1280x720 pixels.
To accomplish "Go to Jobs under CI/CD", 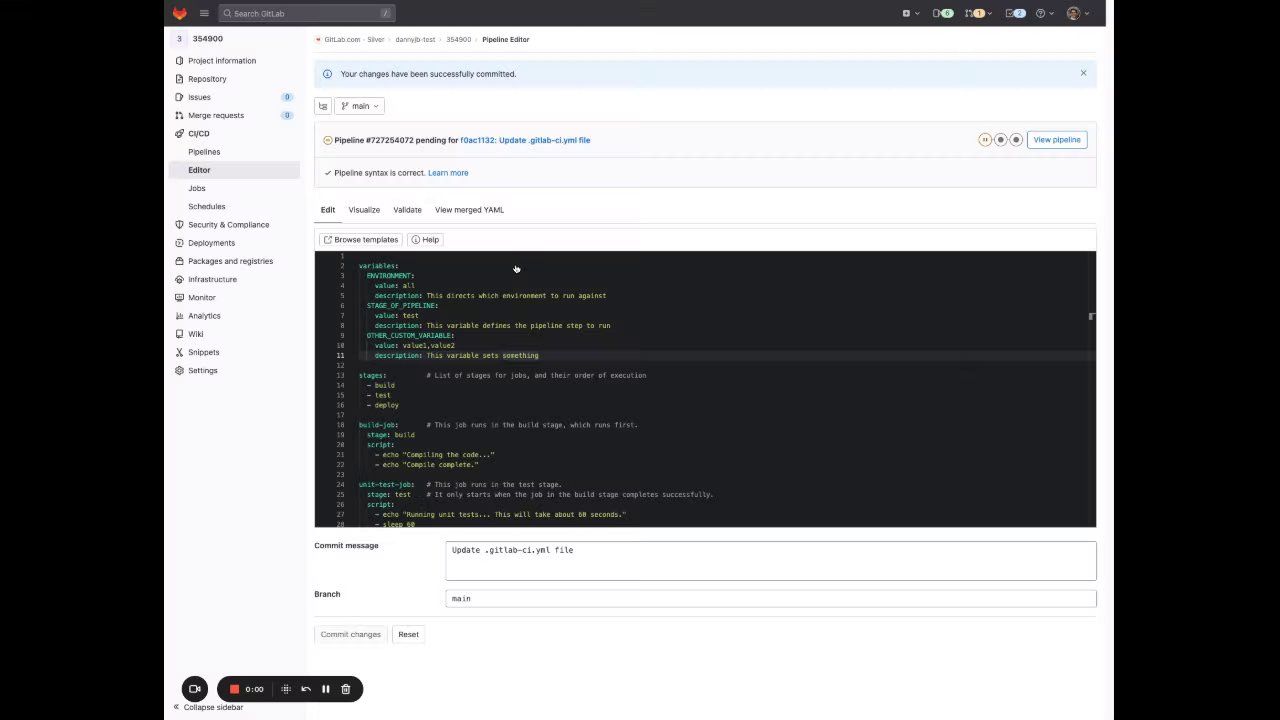I will (x=197, y=188).
